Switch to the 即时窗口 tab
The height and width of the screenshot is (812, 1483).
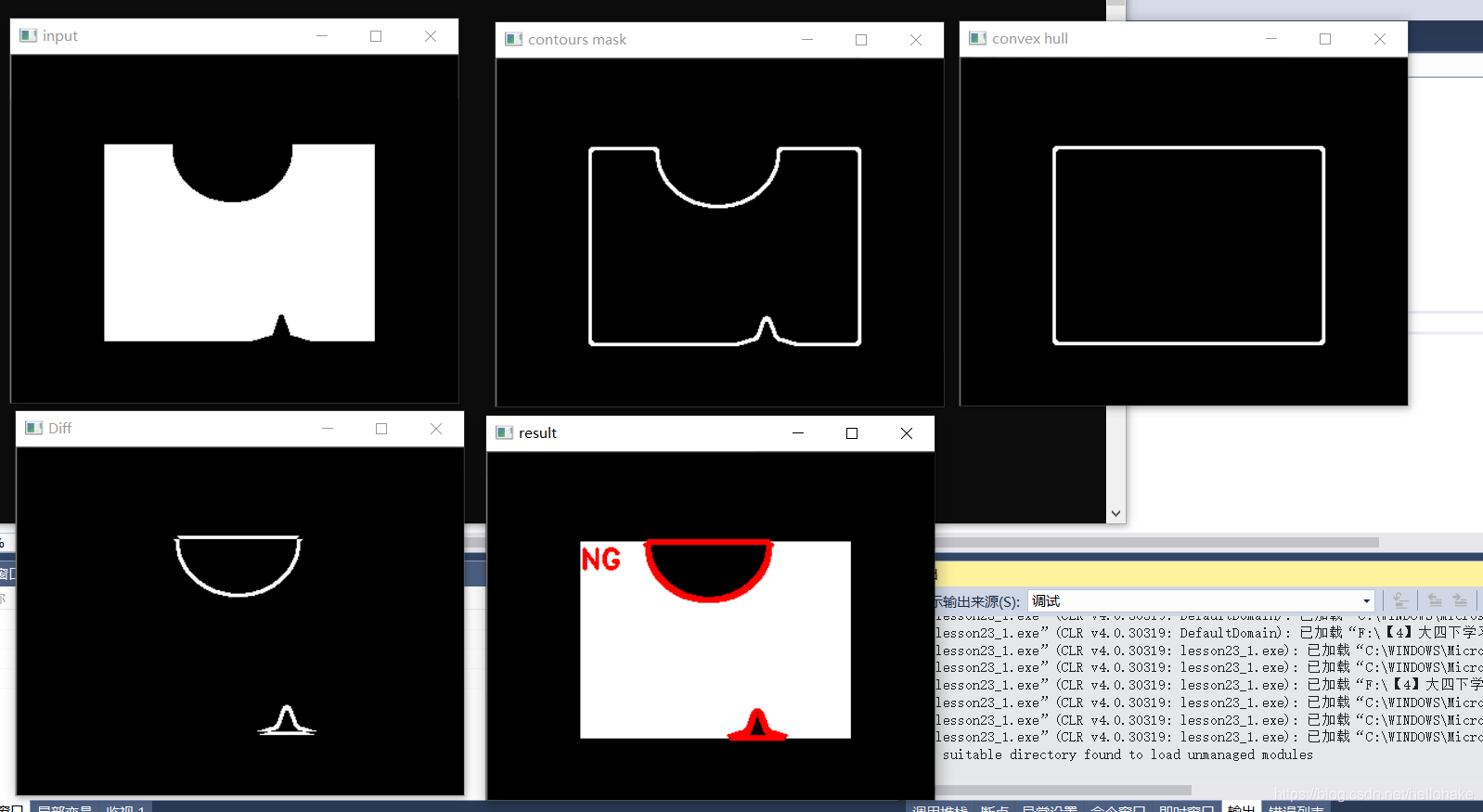(x=1186, y=808)
